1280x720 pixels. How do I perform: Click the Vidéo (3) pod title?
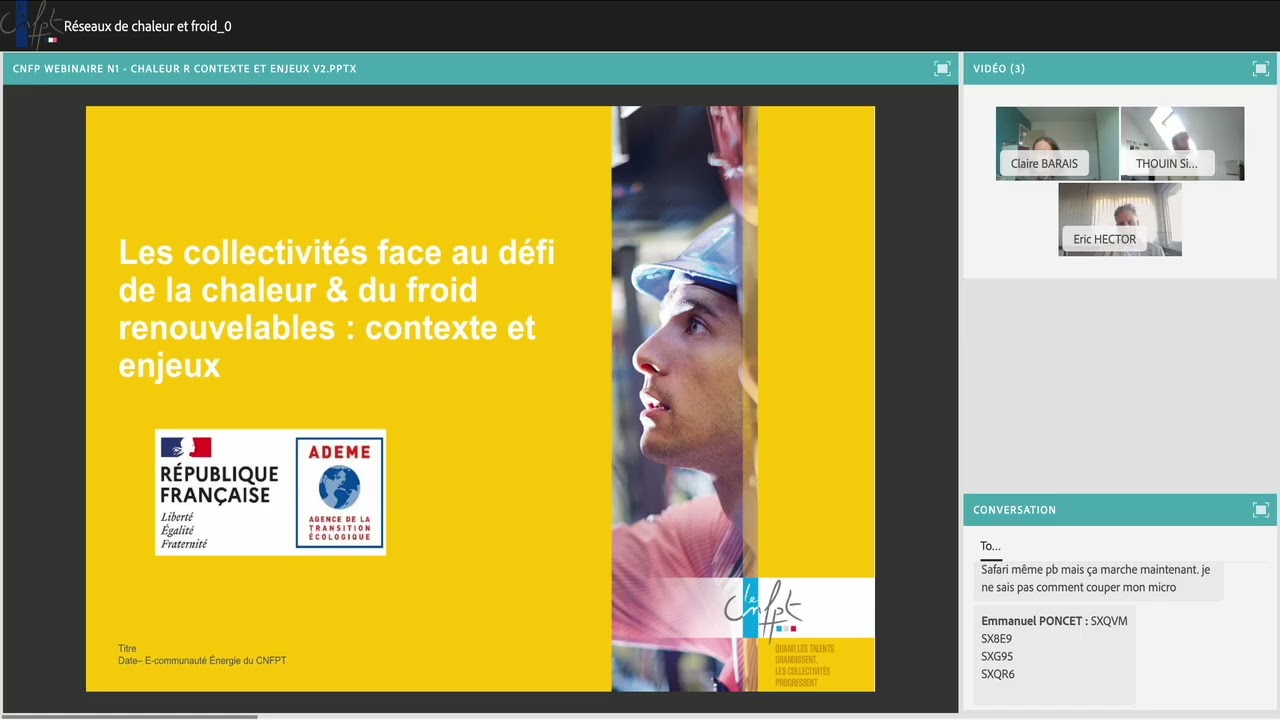[999, 69]
